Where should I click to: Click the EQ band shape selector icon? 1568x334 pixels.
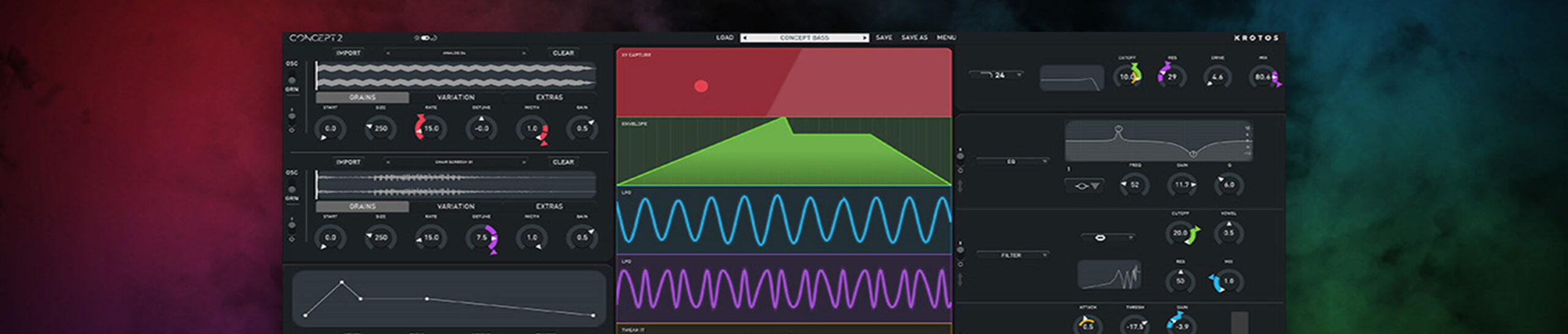pyautogui.click(x=1084, y=185)
